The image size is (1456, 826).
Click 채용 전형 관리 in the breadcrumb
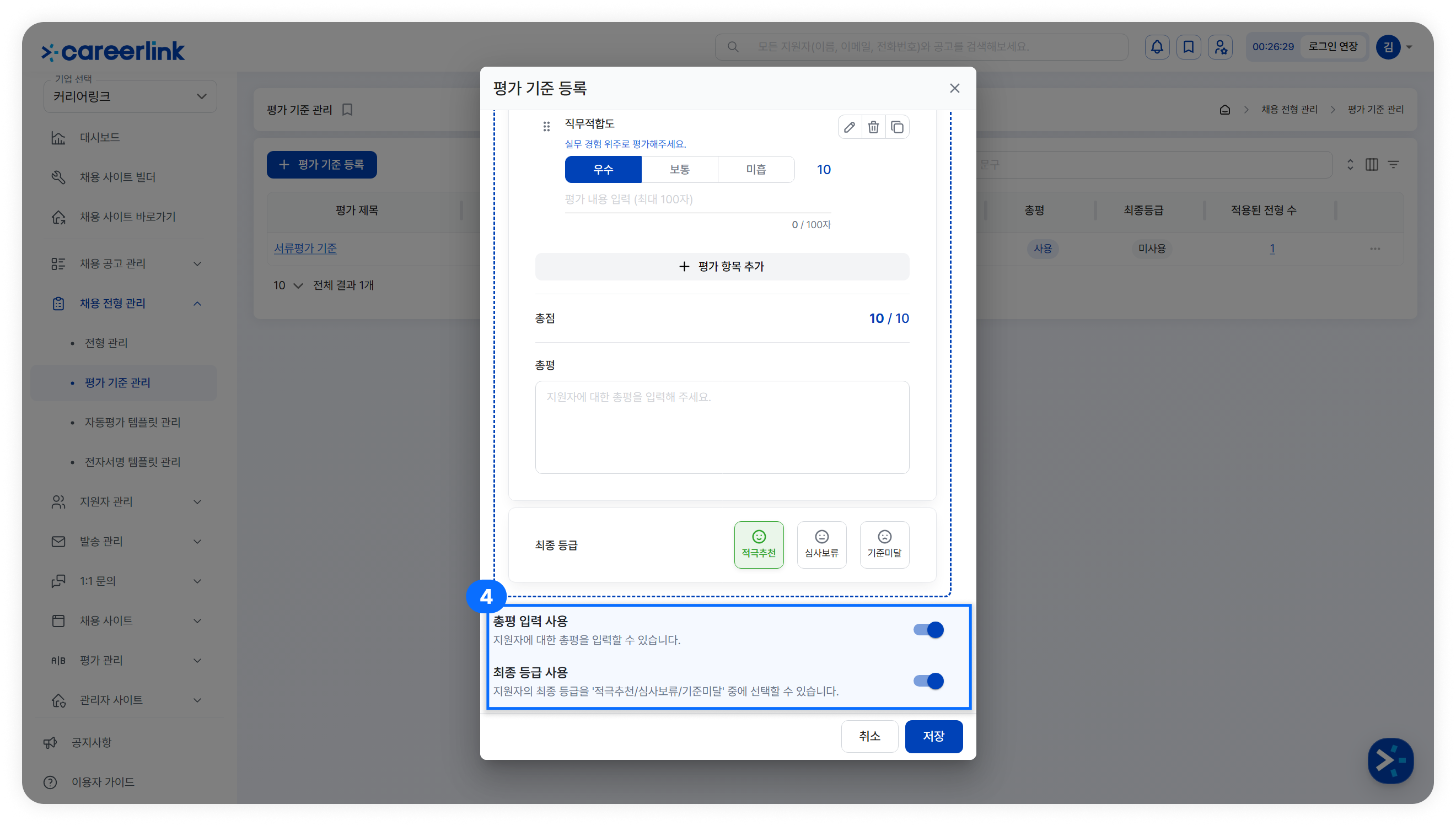[1289, 110]
